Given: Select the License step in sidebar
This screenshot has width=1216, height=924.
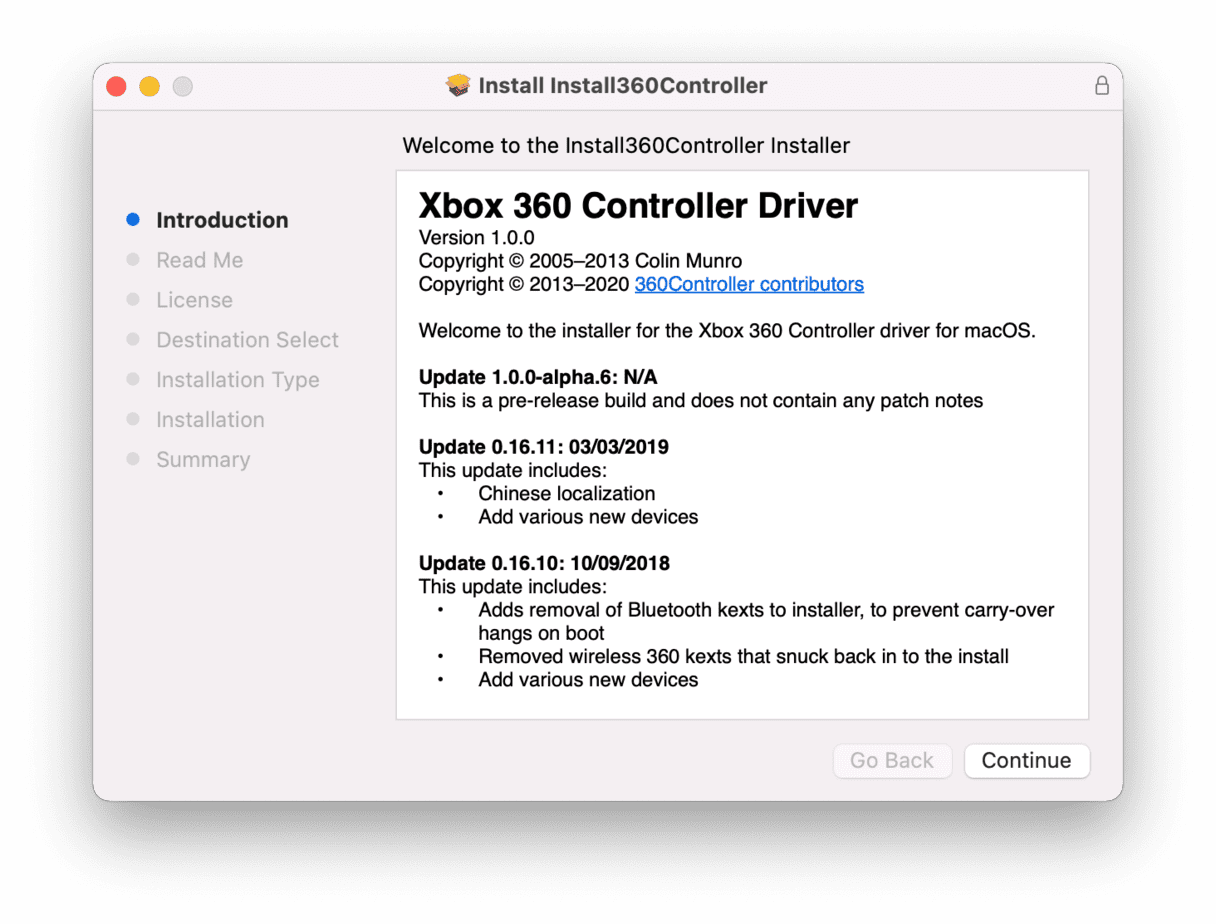Looking at the screenshot, I should 194,300.
